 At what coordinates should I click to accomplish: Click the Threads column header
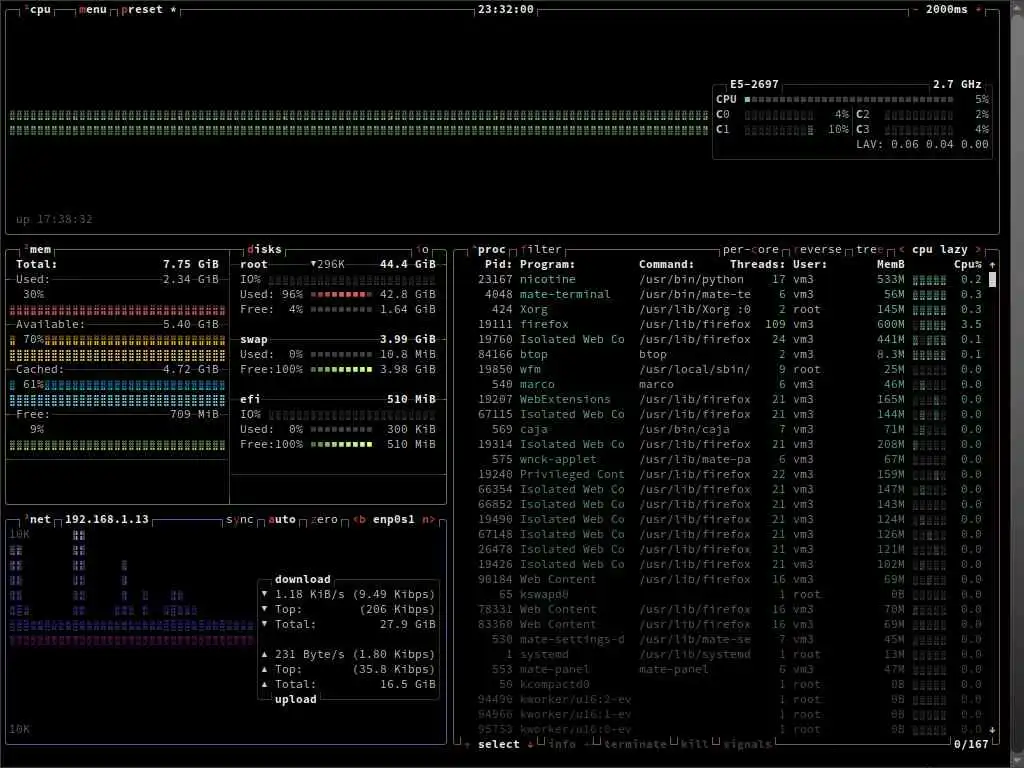(758, 264)
